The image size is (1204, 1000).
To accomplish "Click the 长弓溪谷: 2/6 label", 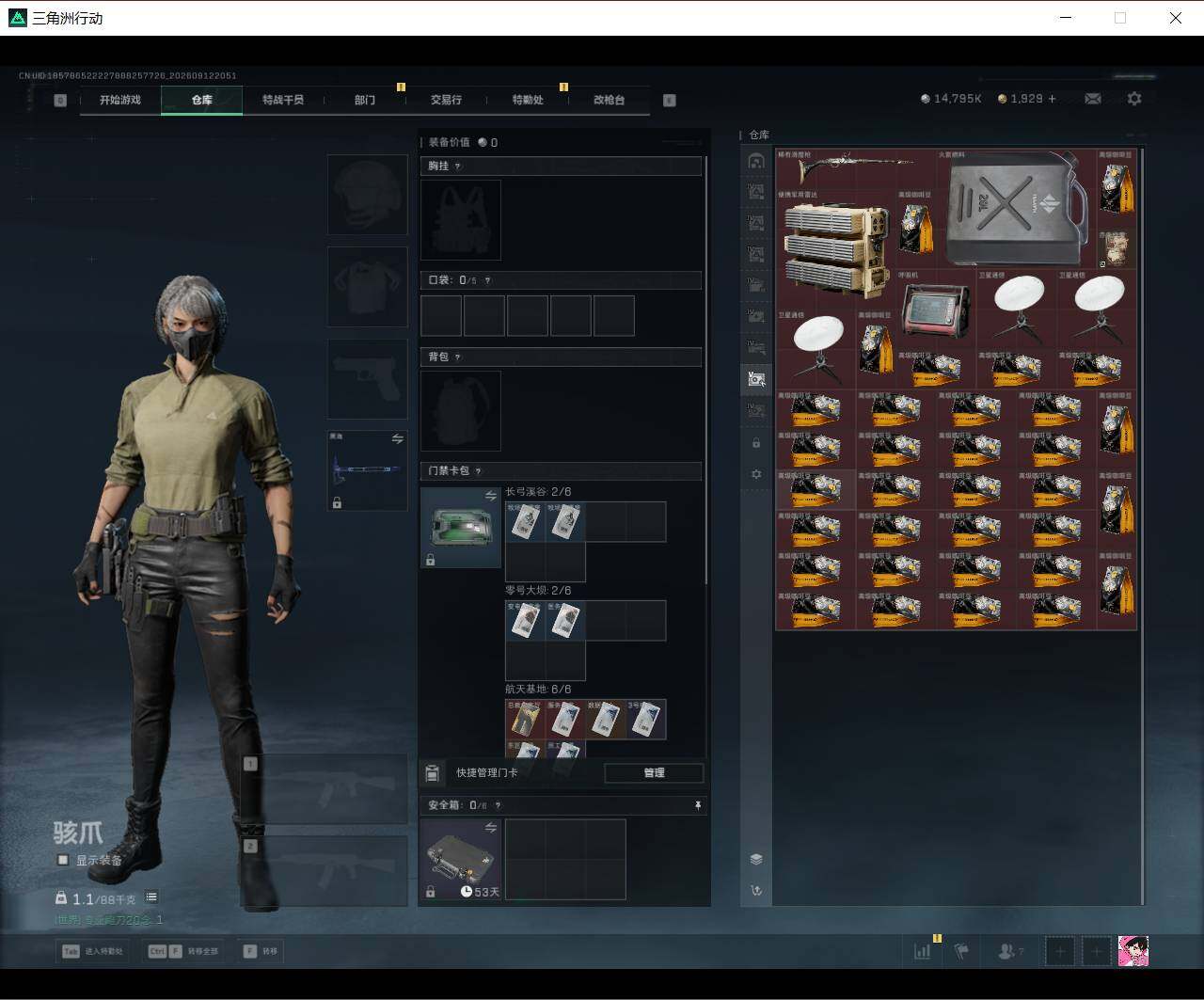I will click(x=538, y=492).
